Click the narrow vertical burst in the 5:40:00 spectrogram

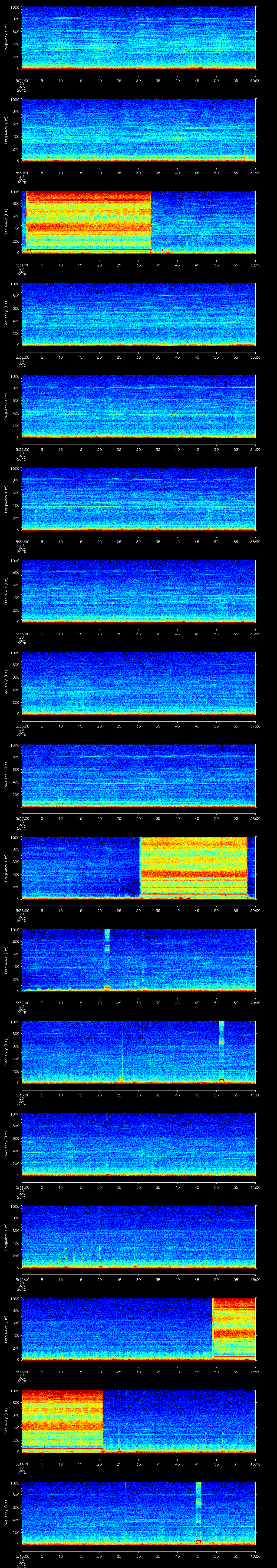point(222,1052)
